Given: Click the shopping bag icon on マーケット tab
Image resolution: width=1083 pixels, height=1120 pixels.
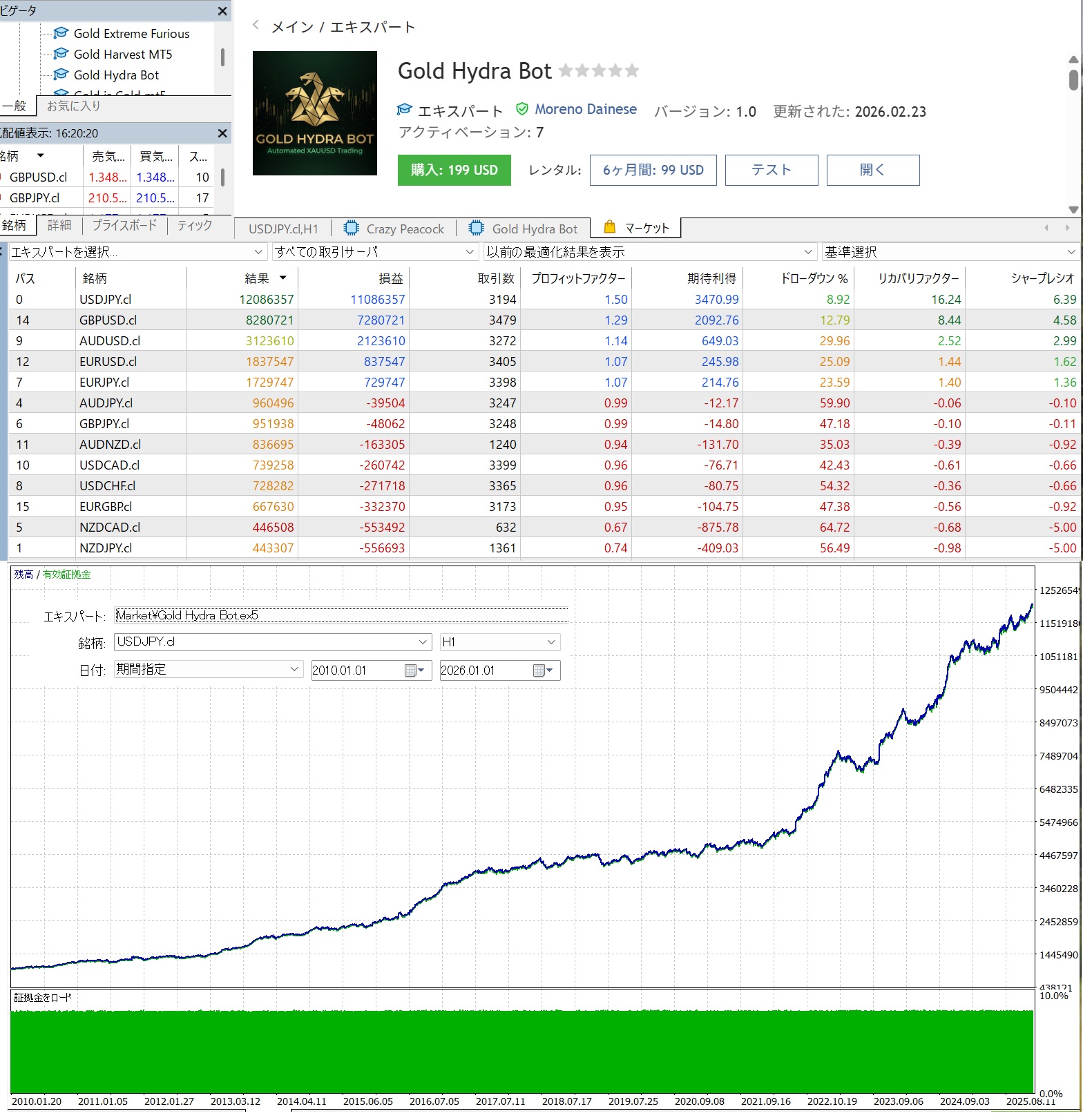Looking at the screenshot, I should [609, 227].
